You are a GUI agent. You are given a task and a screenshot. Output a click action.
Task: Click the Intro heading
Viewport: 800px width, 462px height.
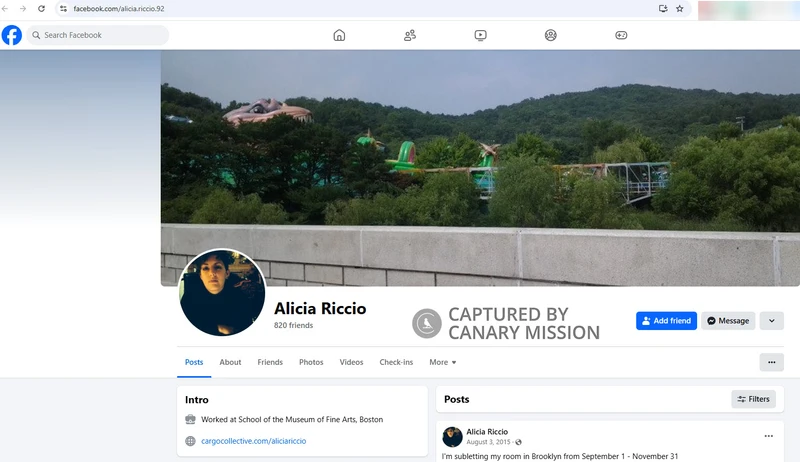pos(196,400)
